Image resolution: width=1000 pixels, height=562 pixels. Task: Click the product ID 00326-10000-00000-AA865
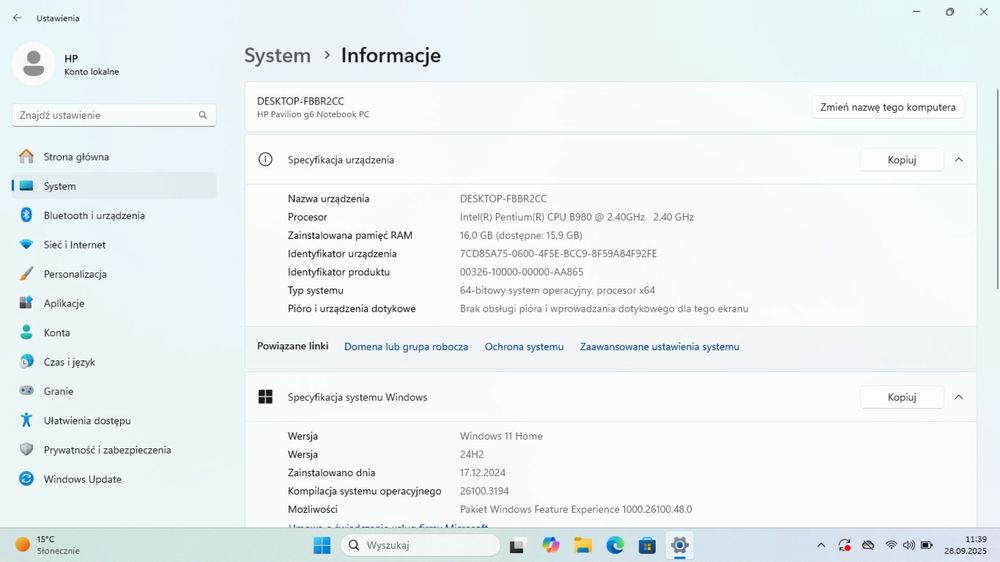[x=522, y=272]
